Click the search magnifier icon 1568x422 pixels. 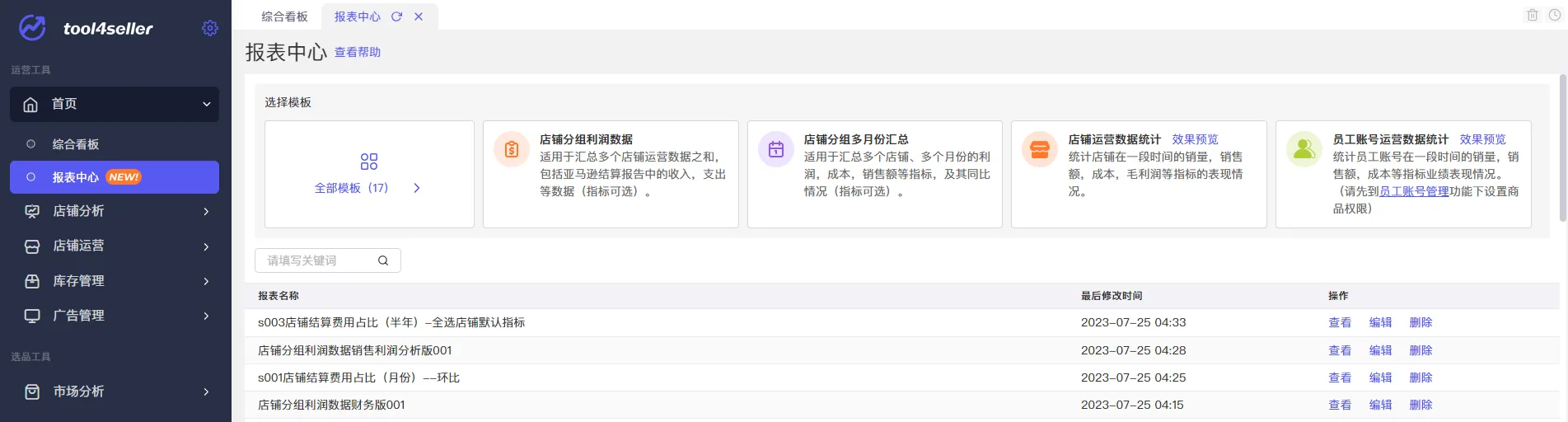click(x=383, y=260)
